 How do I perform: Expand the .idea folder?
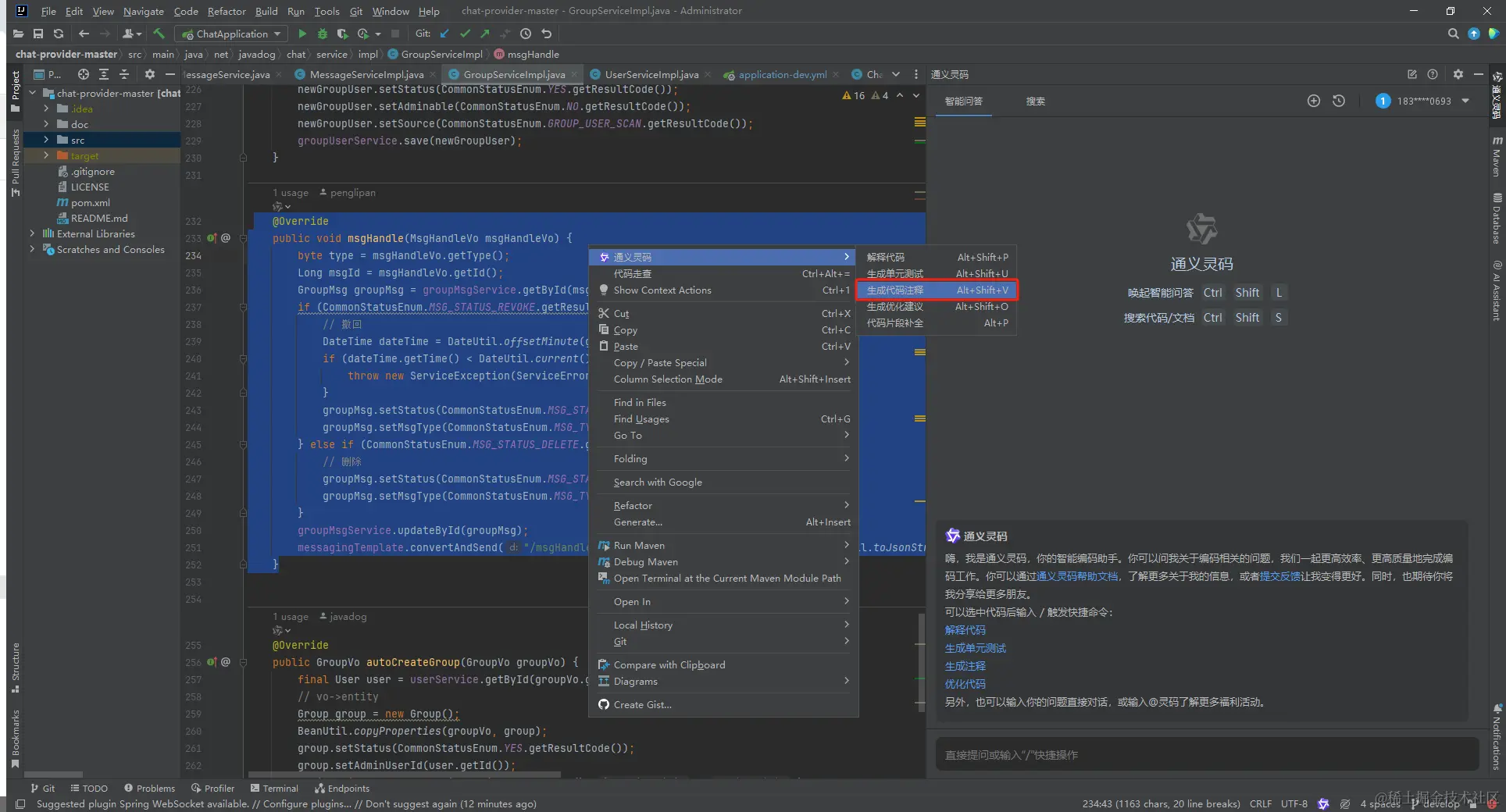(x=46, y=109)
